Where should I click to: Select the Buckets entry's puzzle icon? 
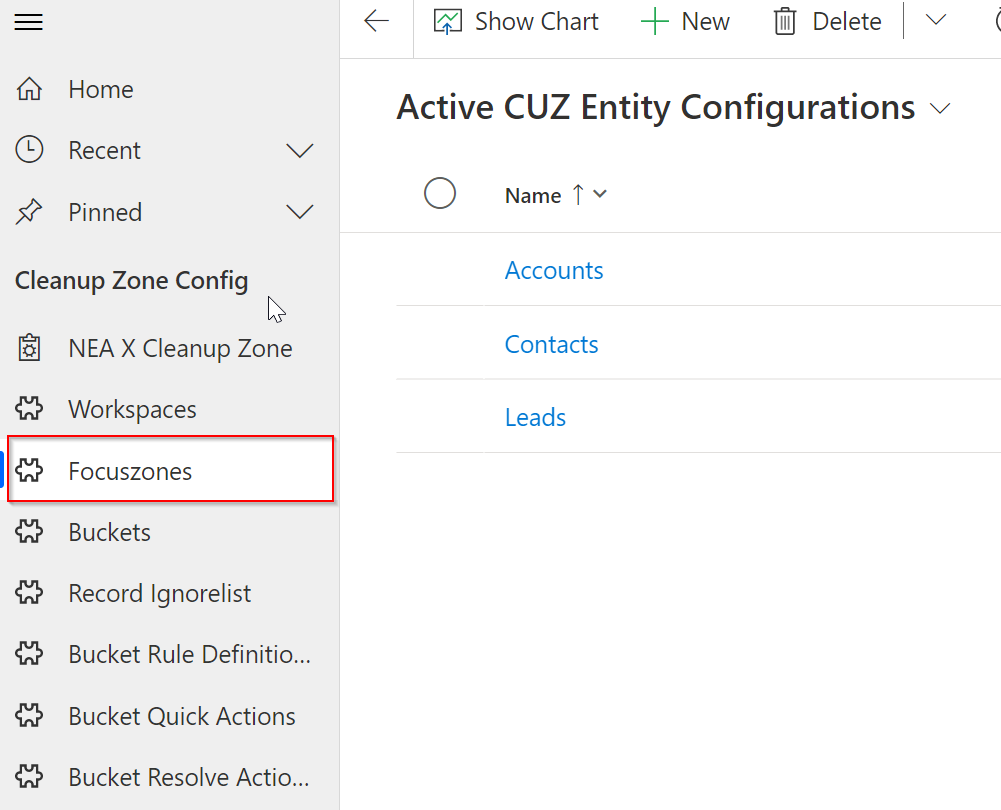coord(29,532)
